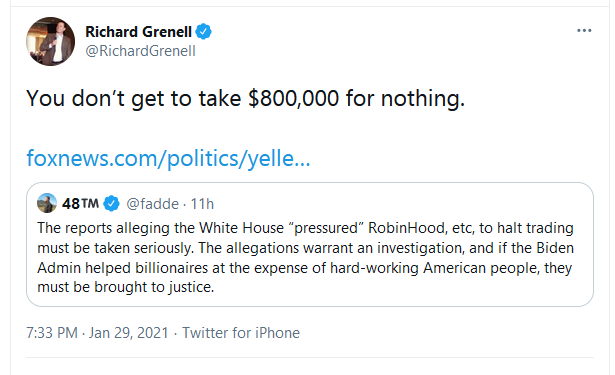Click the "$800,000" text in the tweet
Screen dimensions: 615x375
[x=293, y=98]
